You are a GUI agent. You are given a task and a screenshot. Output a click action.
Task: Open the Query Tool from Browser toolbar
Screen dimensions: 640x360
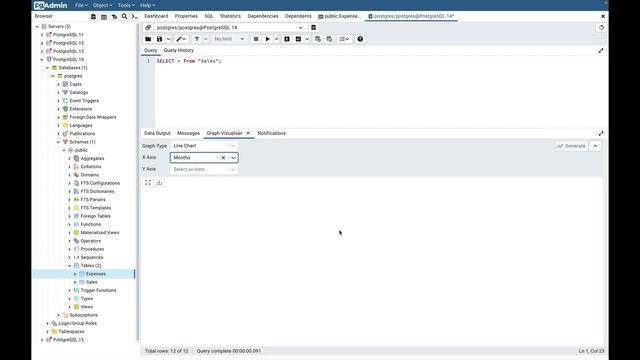(x=93, y=16)
